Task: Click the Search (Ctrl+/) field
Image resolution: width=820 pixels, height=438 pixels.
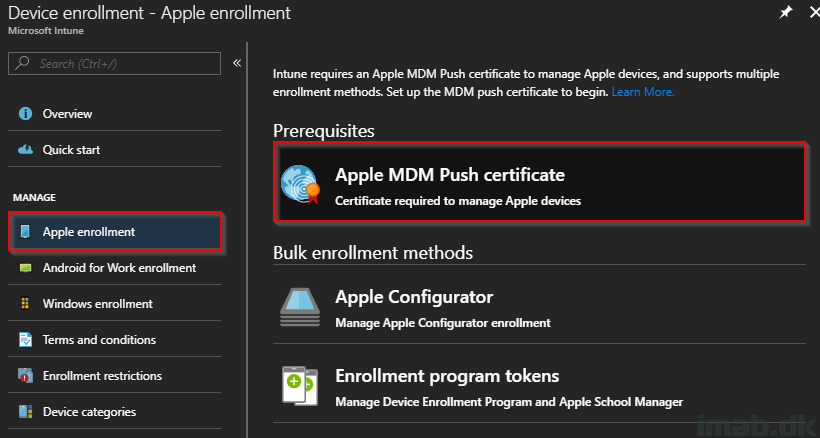Action: pyautogui.click(x=115, y=63)
